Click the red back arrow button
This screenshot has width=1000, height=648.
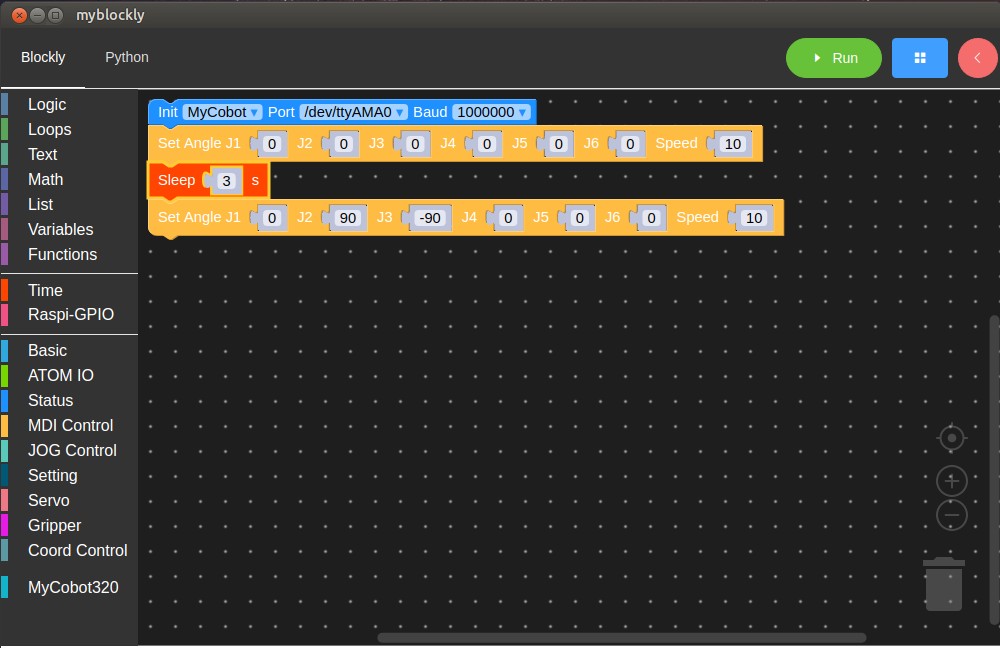[x=977, y=58]
